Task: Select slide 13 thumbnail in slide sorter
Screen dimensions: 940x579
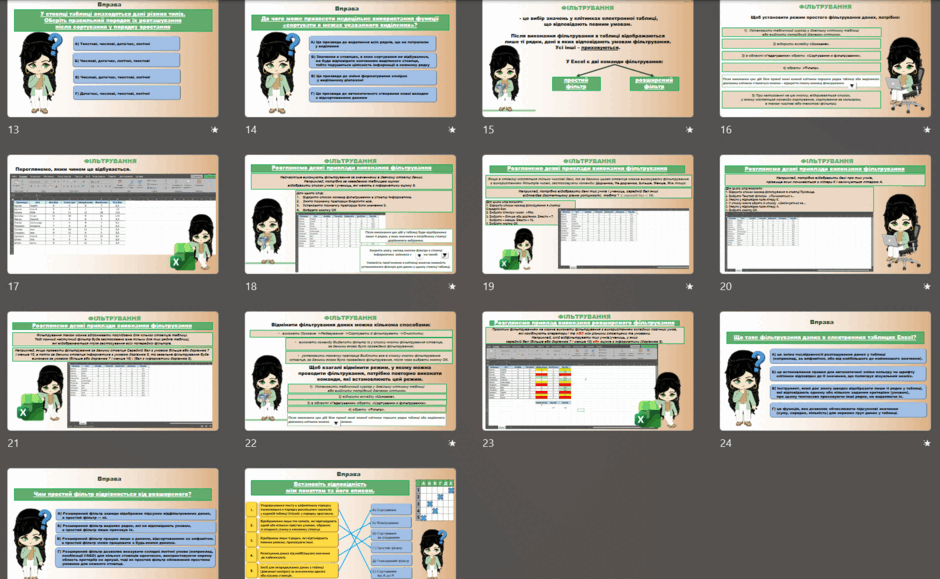Action: [113, 58]
